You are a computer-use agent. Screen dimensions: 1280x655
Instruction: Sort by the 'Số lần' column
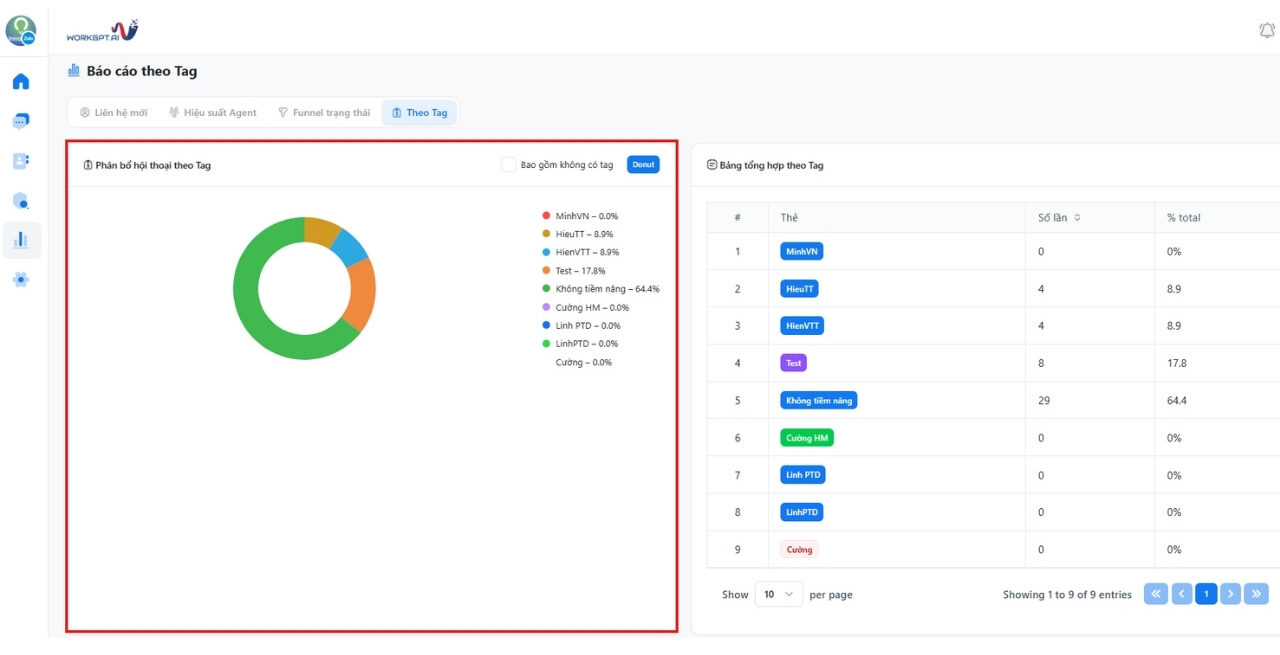coord(1077,217)
